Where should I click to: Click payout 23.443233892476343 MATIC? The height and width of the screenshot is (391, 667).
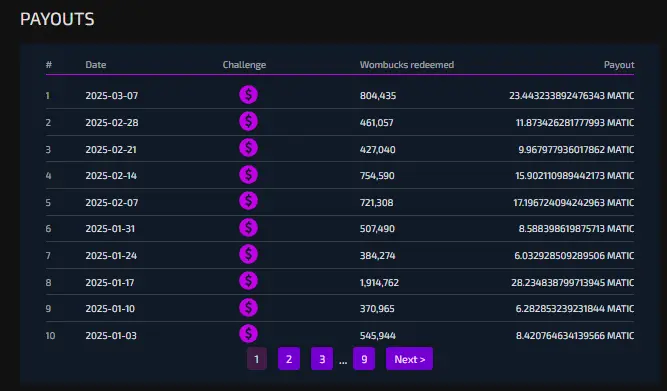click(x=572, y=96)
